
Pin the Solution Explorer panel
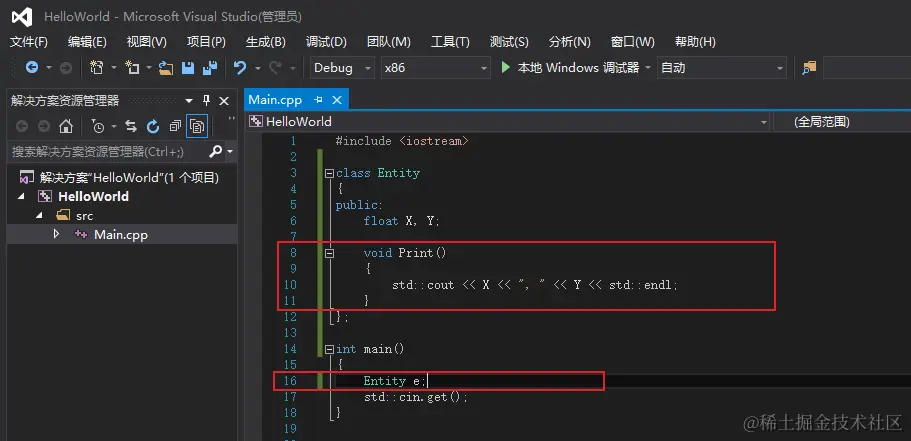pyautogui.click(x=206, y=101)
